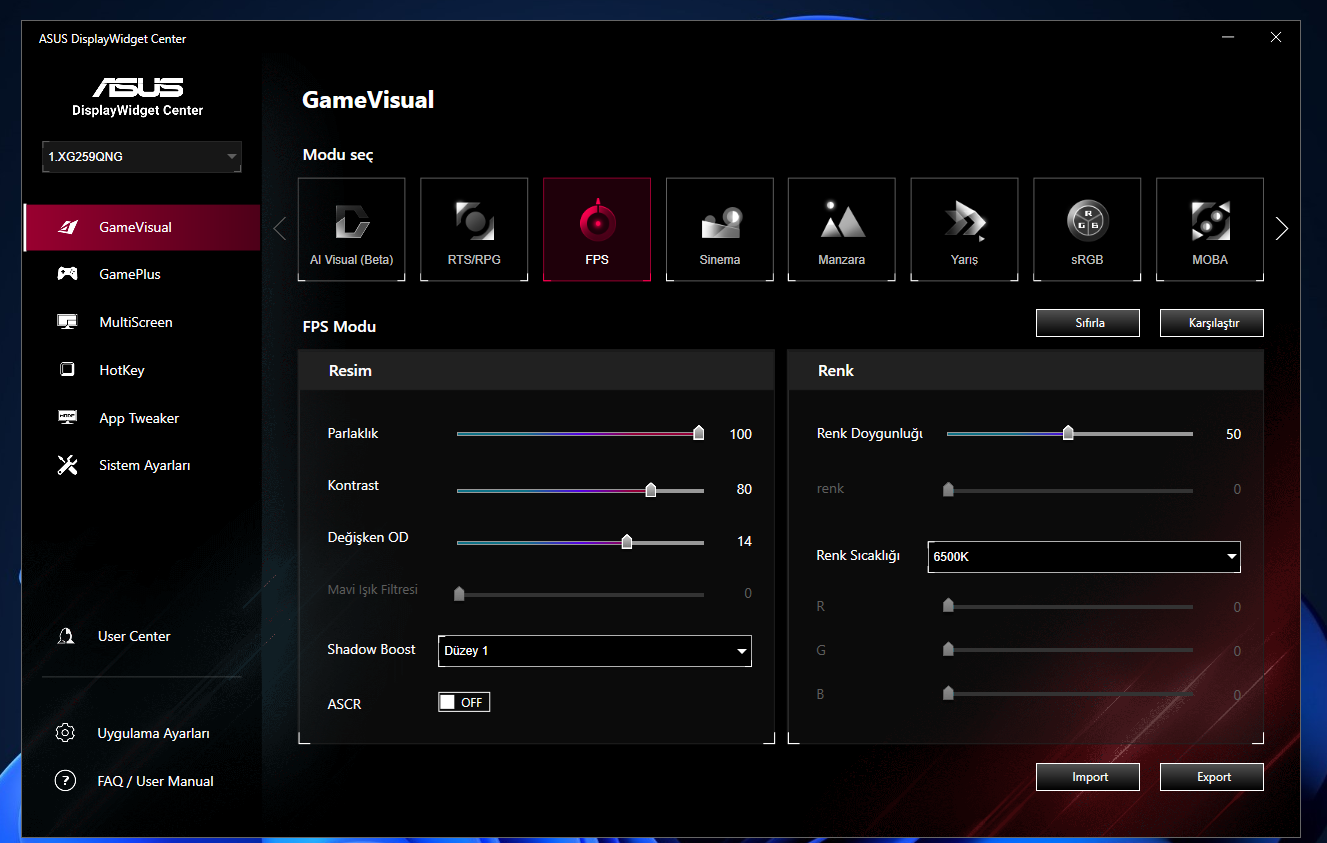Click the Sistem Ayarları tools icon

click(x=67, y=465)
